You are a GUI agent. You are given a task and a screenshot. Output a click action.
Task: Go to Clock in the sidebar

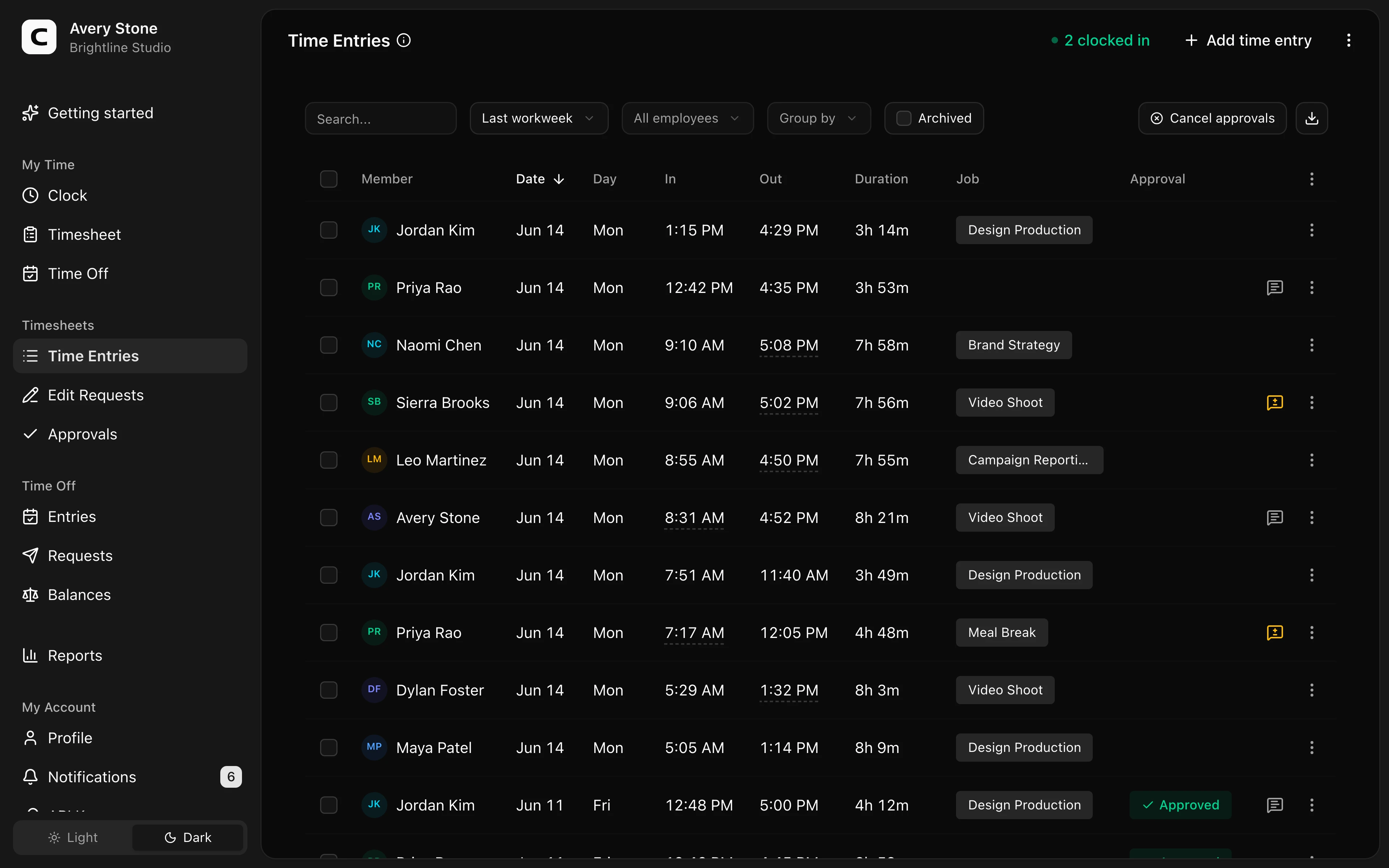pos(130,196)
